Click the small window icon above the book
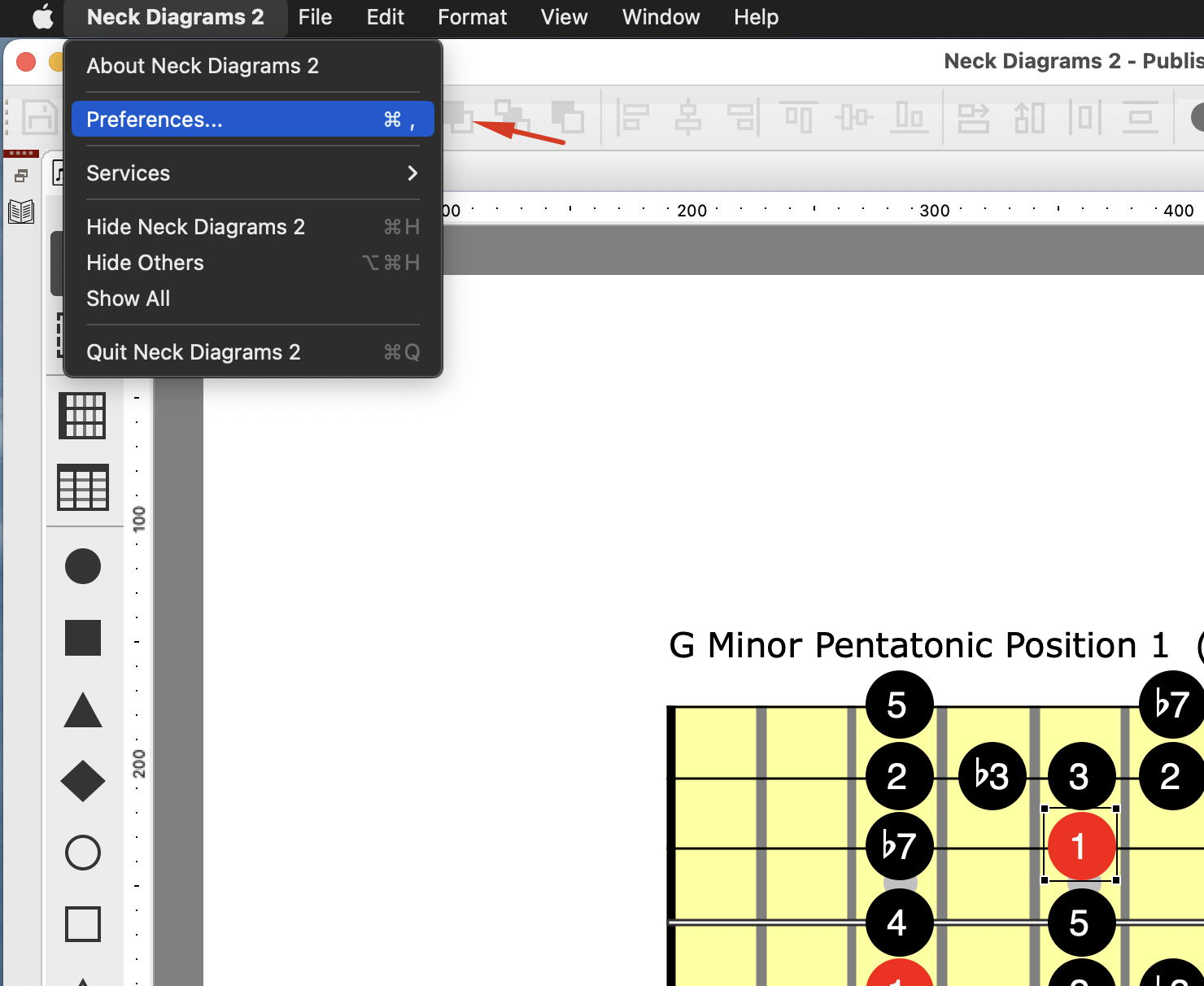Image resolution: width=1204 pixels, height=986 pixels. point(21,176)
